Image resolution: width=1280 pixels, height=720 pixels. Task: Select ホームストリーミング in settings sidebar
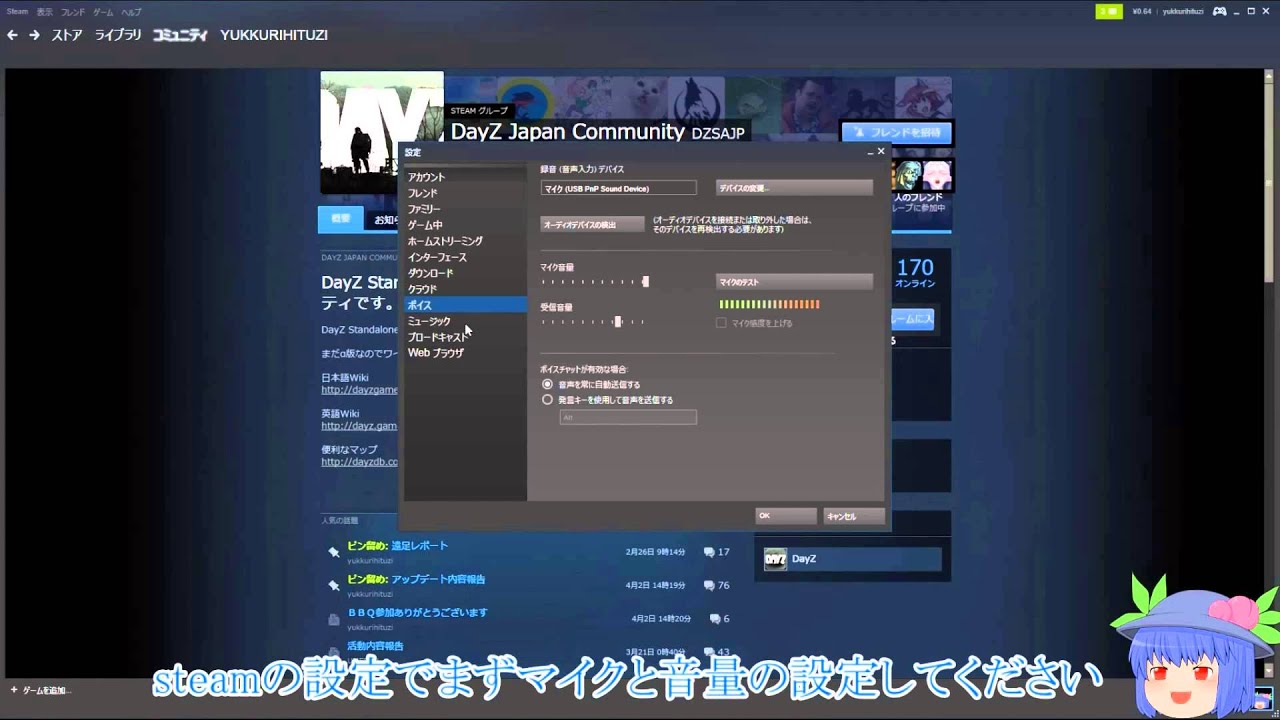[x=465, y=241]
